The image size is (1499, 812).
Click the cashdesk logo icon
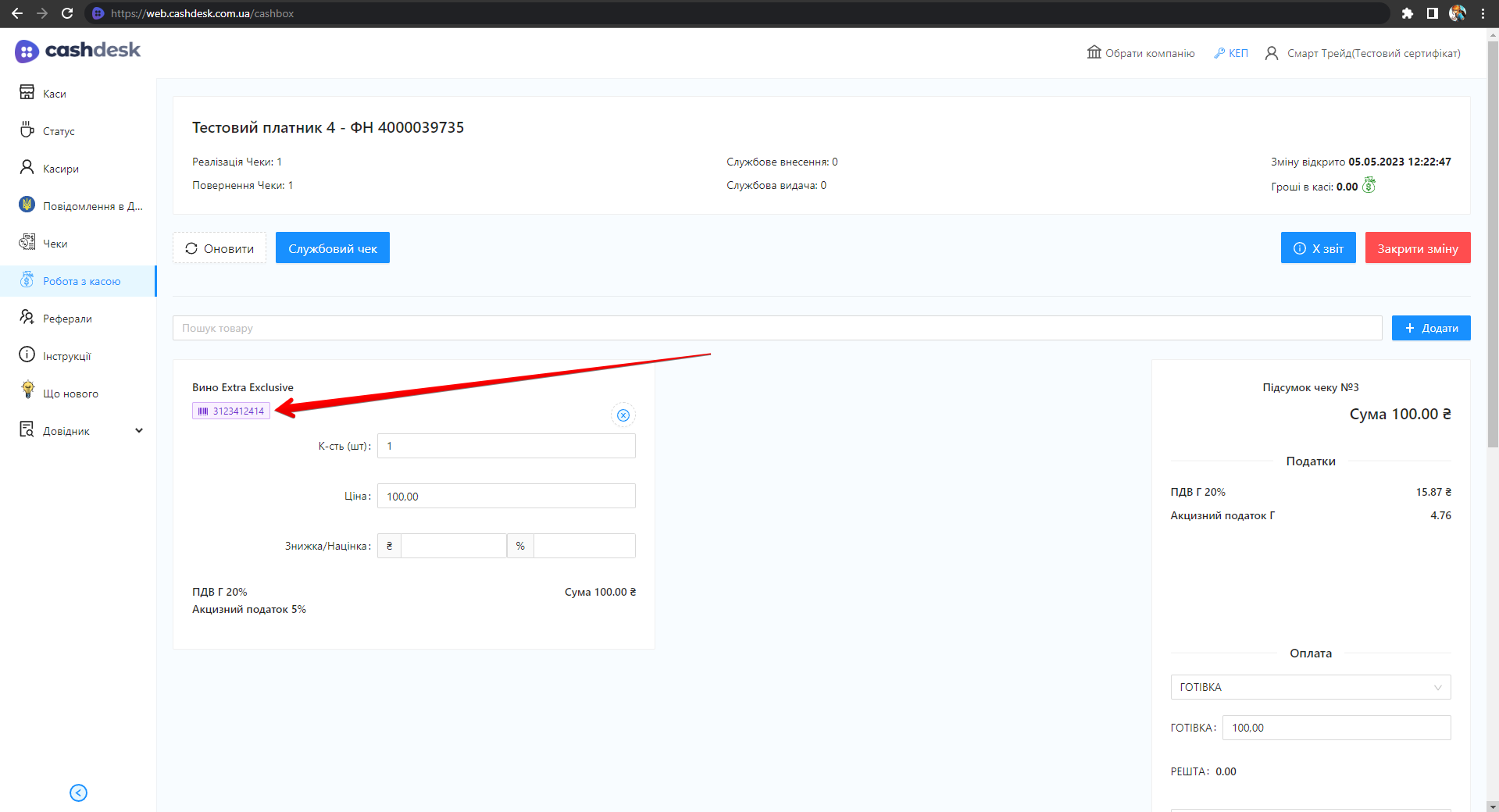(x=27, y=52)
